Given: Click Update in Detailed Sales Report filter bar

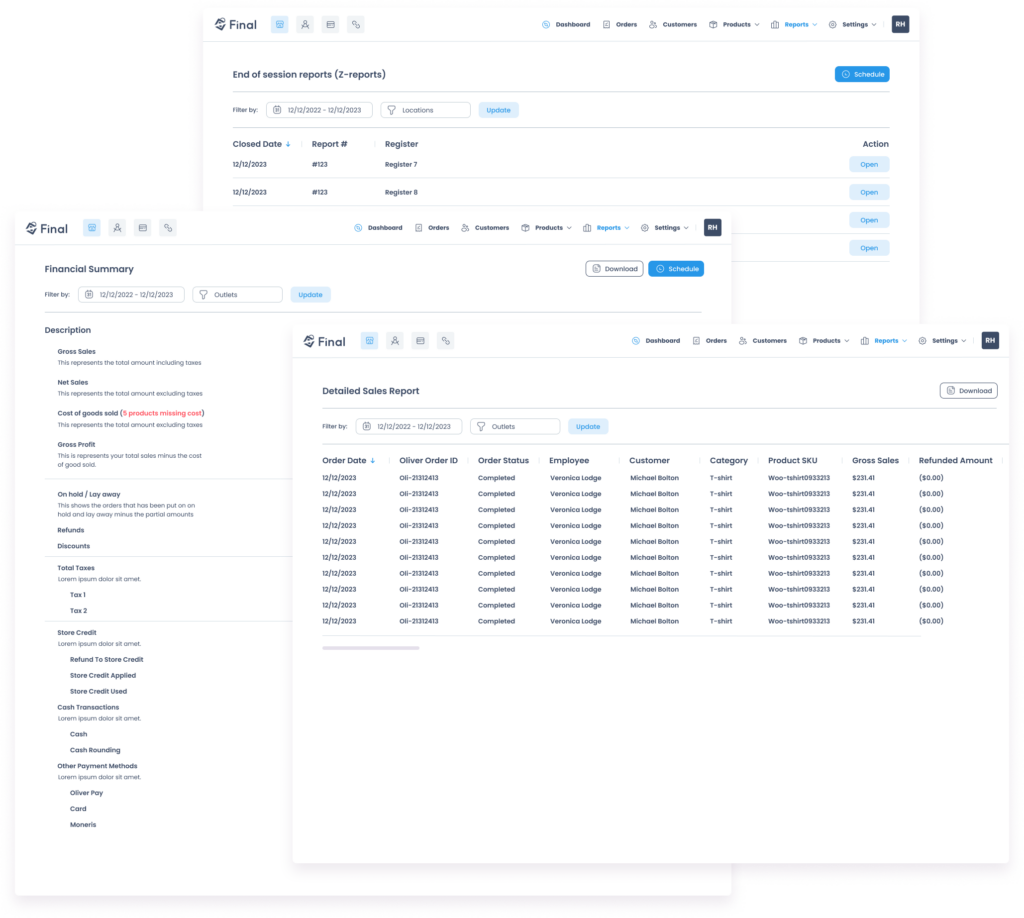Looking at the screenshot, I should [588, 427].
